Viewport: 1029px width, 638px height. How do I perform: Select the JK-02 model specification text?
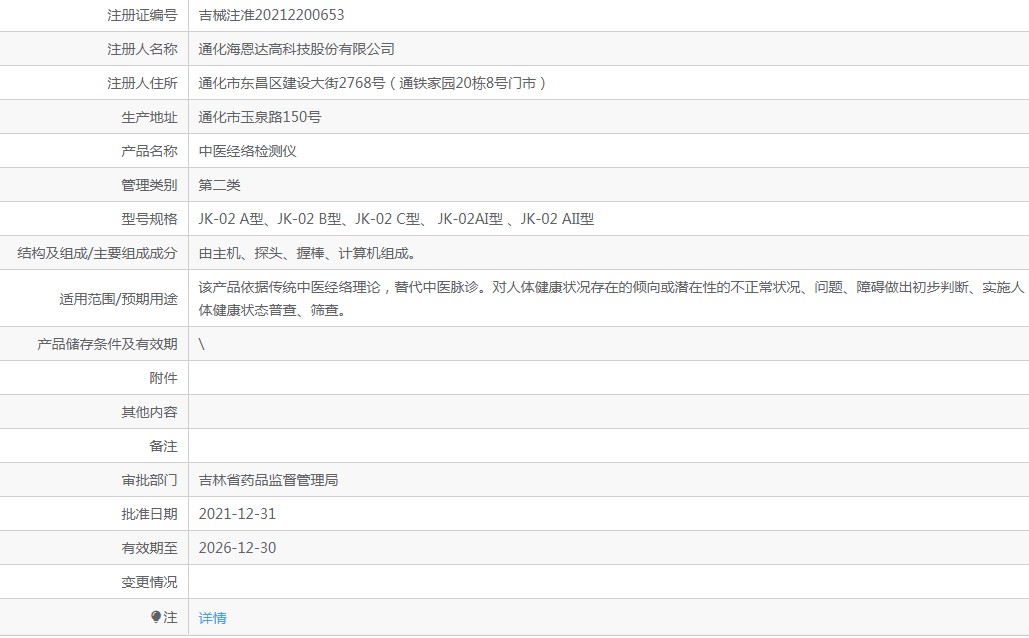pyautogui.click(x=396, y=219)
